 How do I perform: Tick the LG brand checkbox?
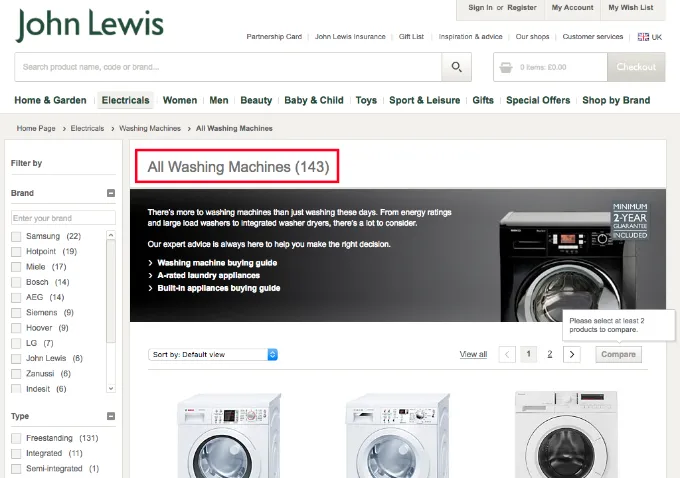16,344
